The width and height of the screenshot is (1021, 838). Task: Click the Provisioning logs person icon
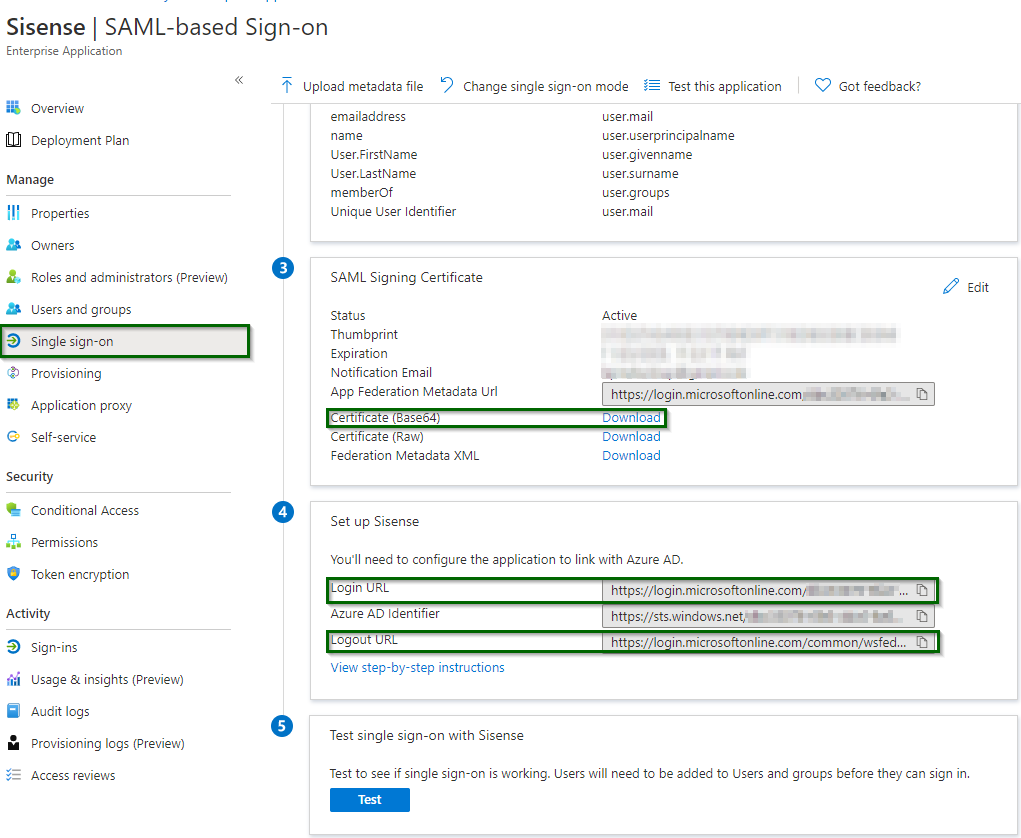tap(13, 742)
